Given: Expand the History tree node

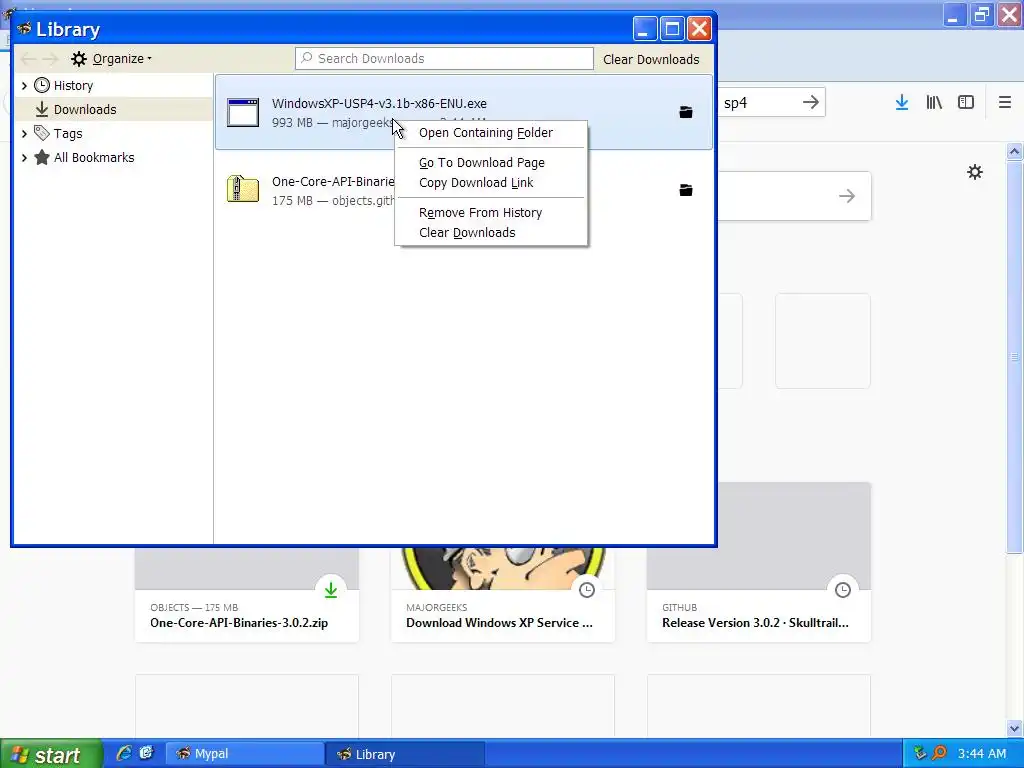Looking at the screenshot, I should tap(24, 86).
